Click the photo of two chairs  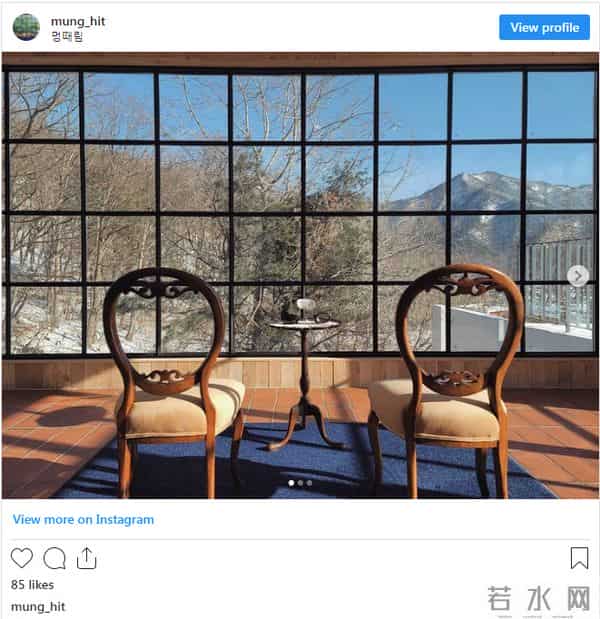pos(300,275)
